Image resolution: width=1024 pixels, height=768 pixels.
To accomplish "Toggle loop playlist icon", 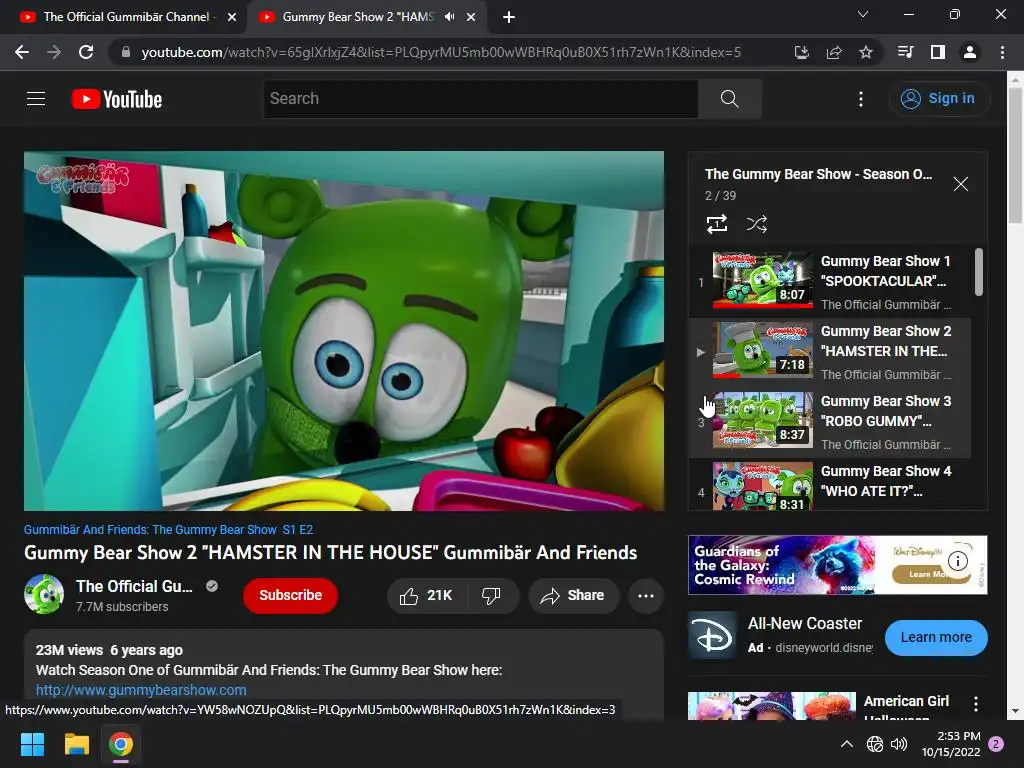I will (717, 224).
